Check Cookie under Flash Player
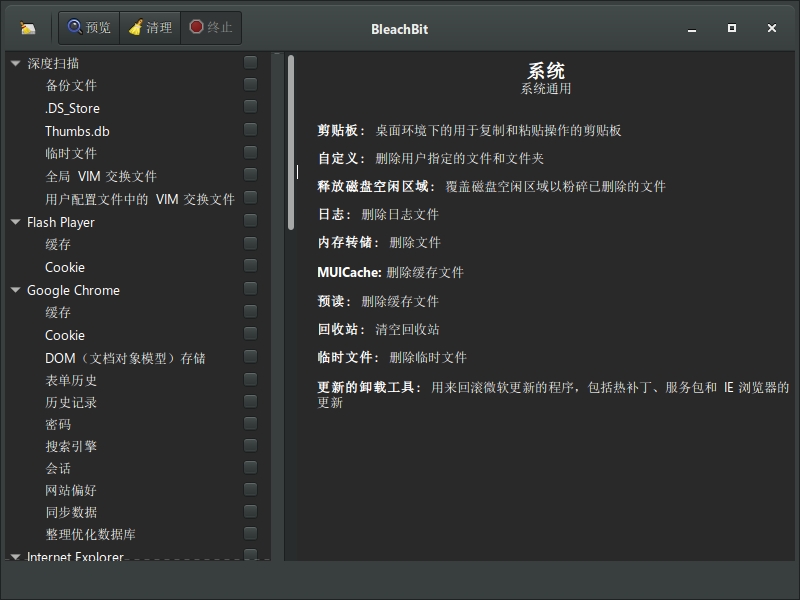The height and width of the screenshot is (600, 800). pos(251,267)
